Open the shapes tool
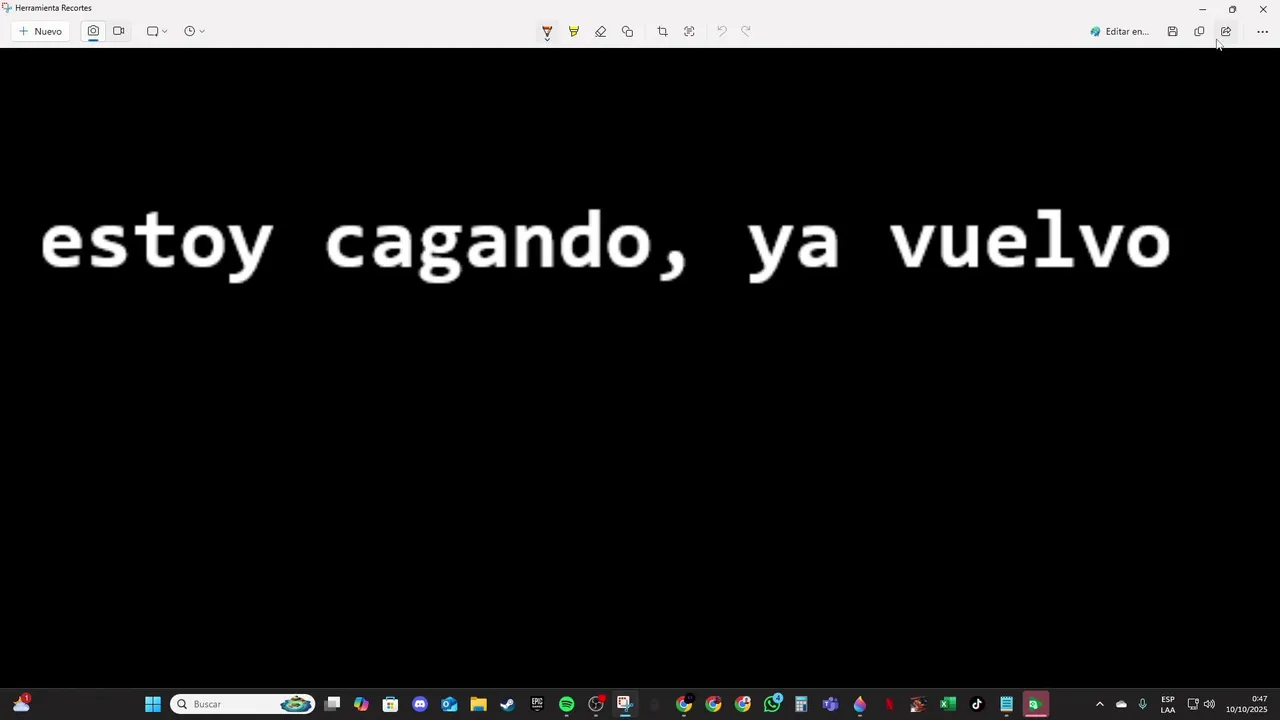The width and height of the screenshot is (1280, 720). click(x=628, y=31)
